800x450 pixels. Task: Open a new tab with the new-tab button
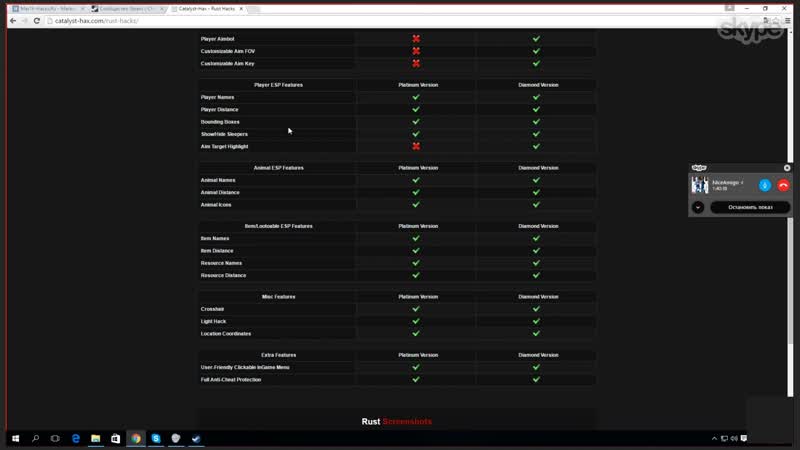254,9
